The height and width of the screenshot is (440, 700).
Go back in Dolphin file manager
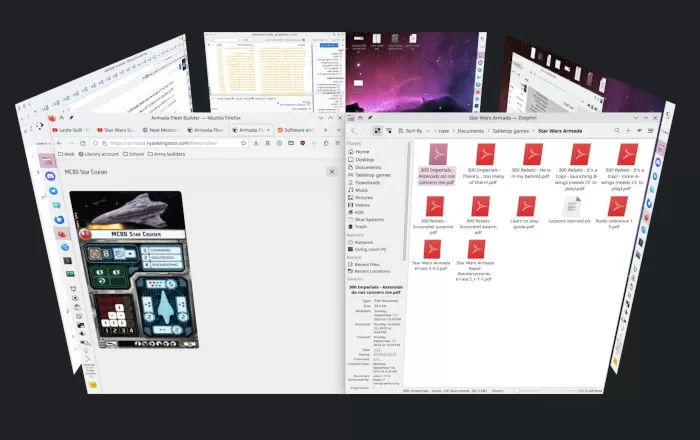(353, 130)
